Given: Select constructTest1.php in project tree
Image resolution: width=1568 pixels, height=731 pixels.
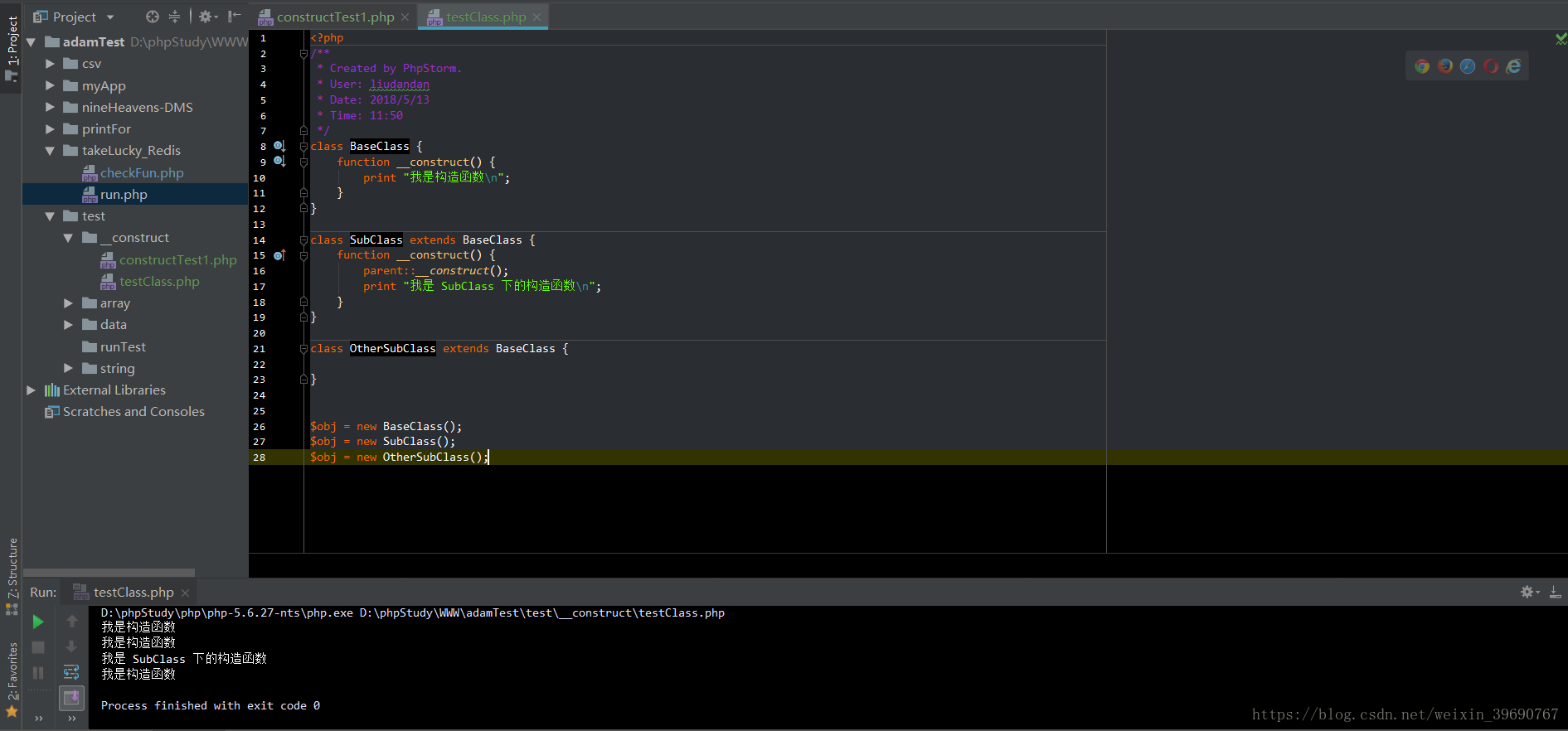Looking at the screenshot, I should coord(177,259).
